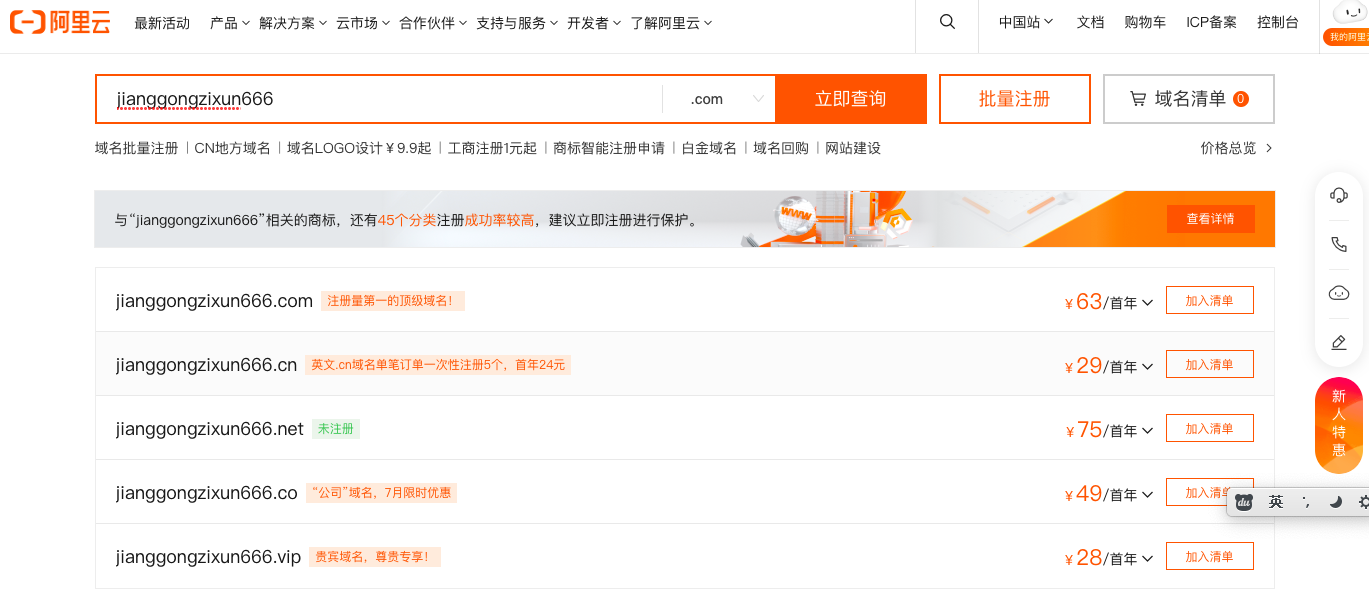The image size is (1369, 593).
Task: Open the 价格总览 link
Action: pos(1236,148)
